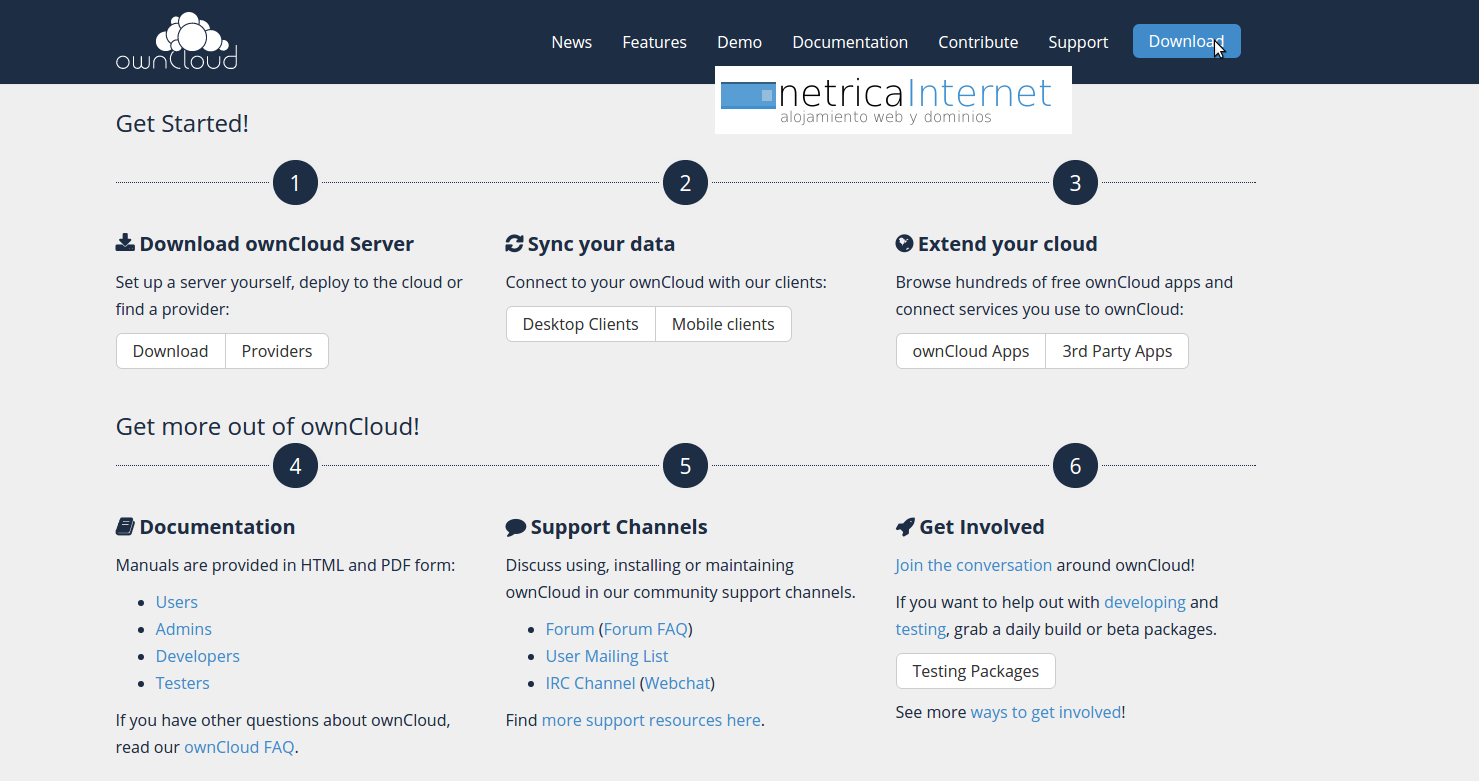
Task: Click the 3rd Party Apps button
Action: click(x=1117, y=351)
